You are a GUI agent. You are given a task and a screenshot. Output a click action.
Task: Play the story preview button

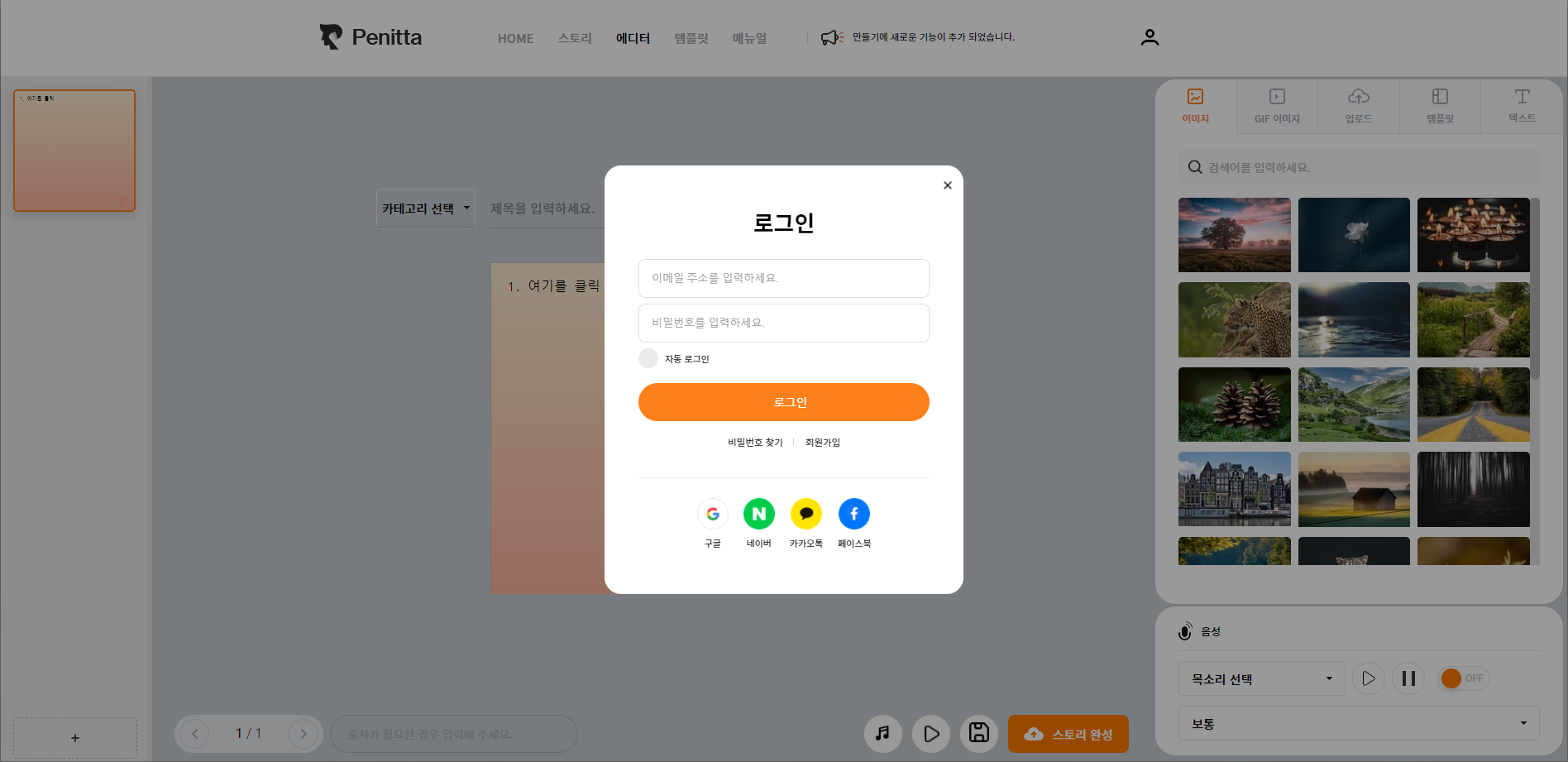[x=931, y=733]
